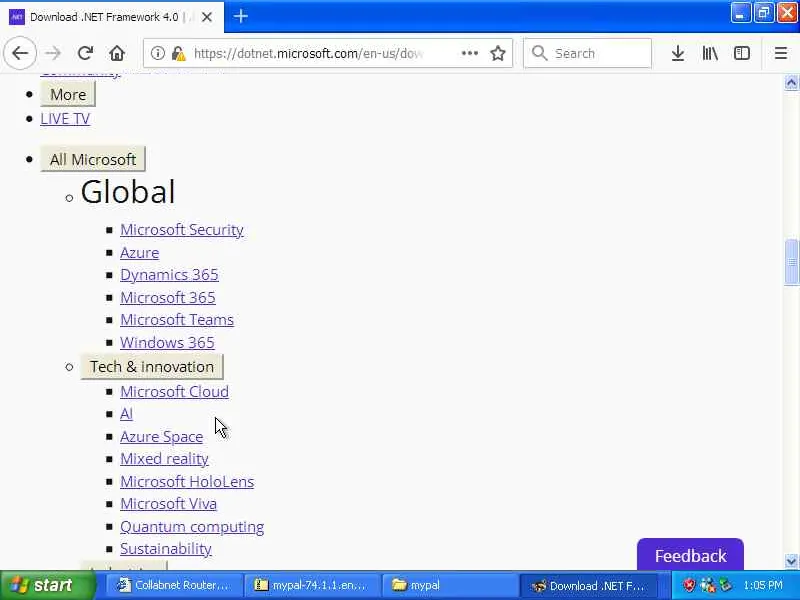Open the Microsoft Viva link
Screen dimensions: 800x600
(168, 504)
